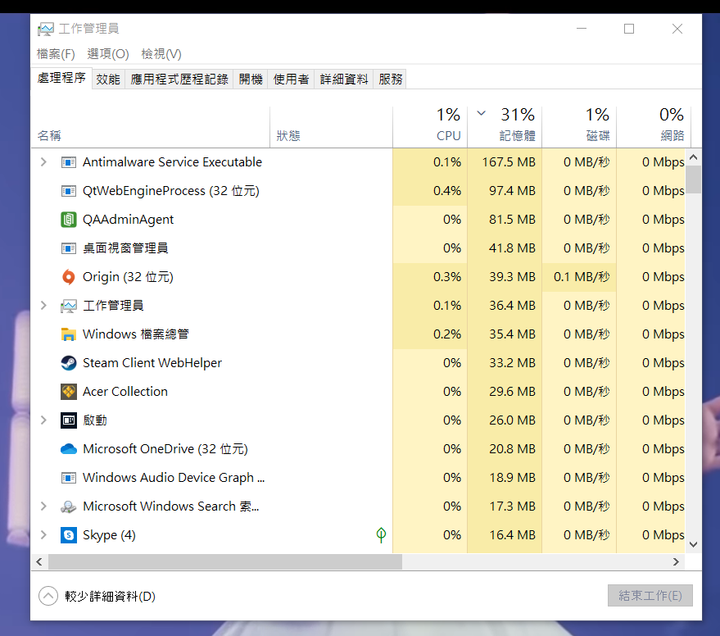Screen dimensions: 720x636
Task: Sort by the 磁碟 column header
Action: pos(579,127)
